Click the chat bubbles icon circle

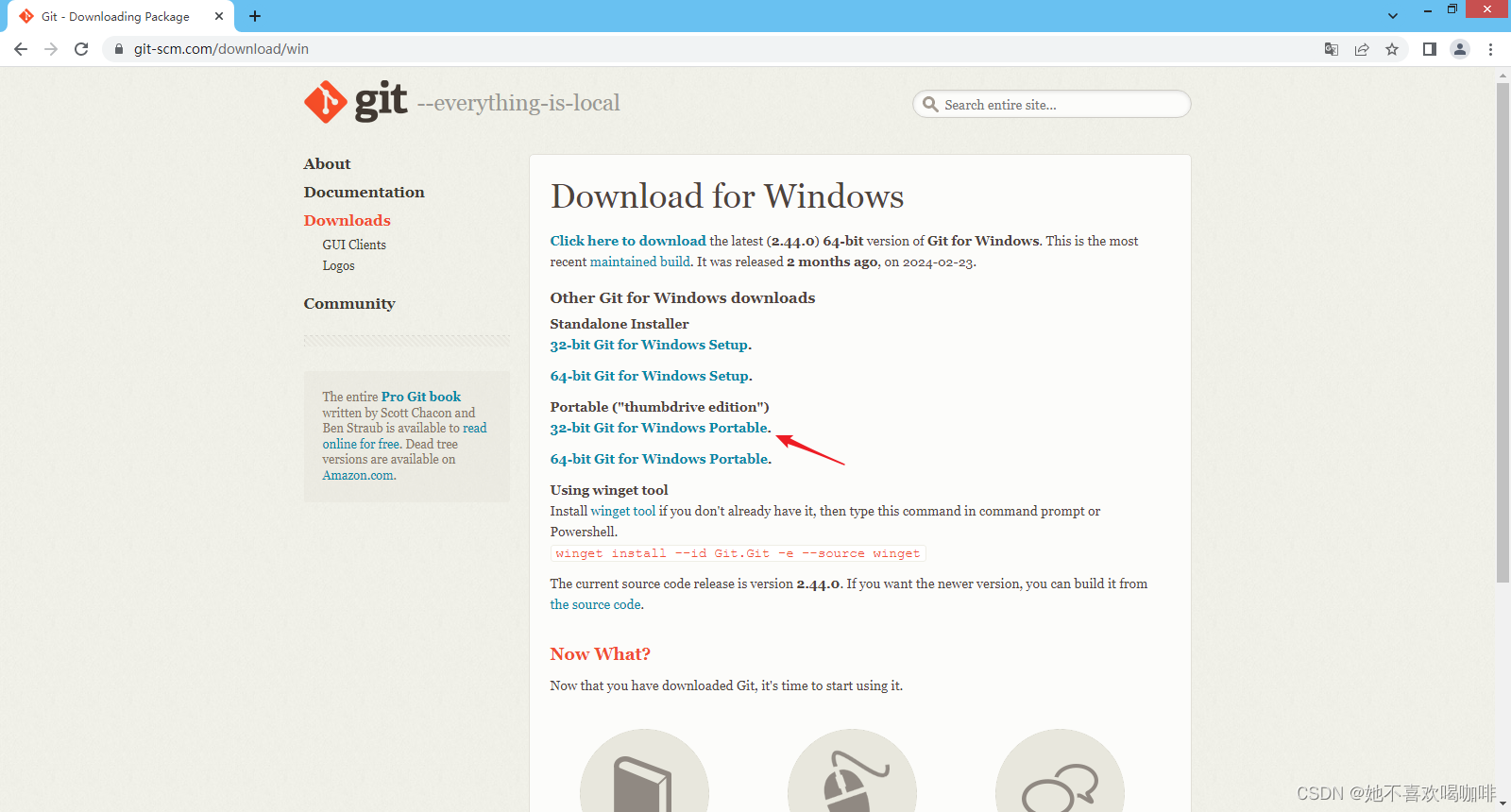click(x=1060, y=770)
